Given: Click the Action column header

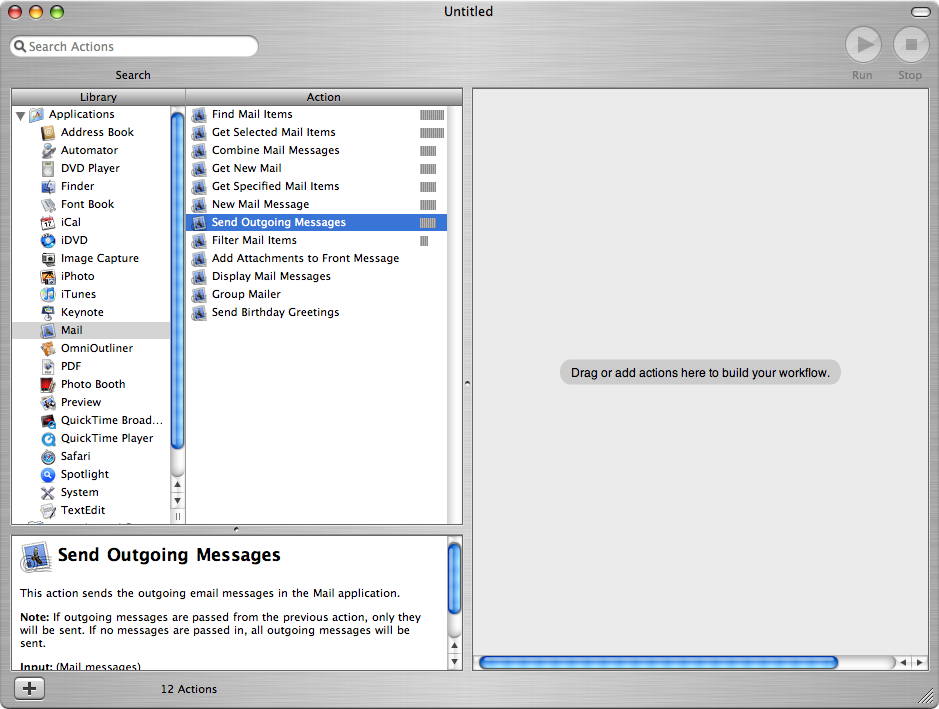Looking at the screenshot, I should [x=324, y=97].
